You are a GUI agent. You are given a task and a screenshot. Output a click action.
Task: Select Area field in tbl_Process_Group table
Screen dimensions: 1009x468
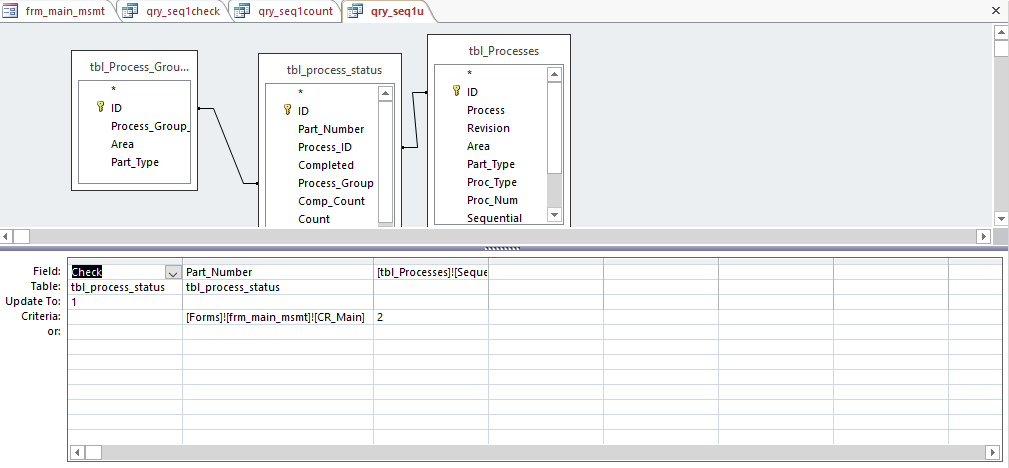(x=122, y=144)
